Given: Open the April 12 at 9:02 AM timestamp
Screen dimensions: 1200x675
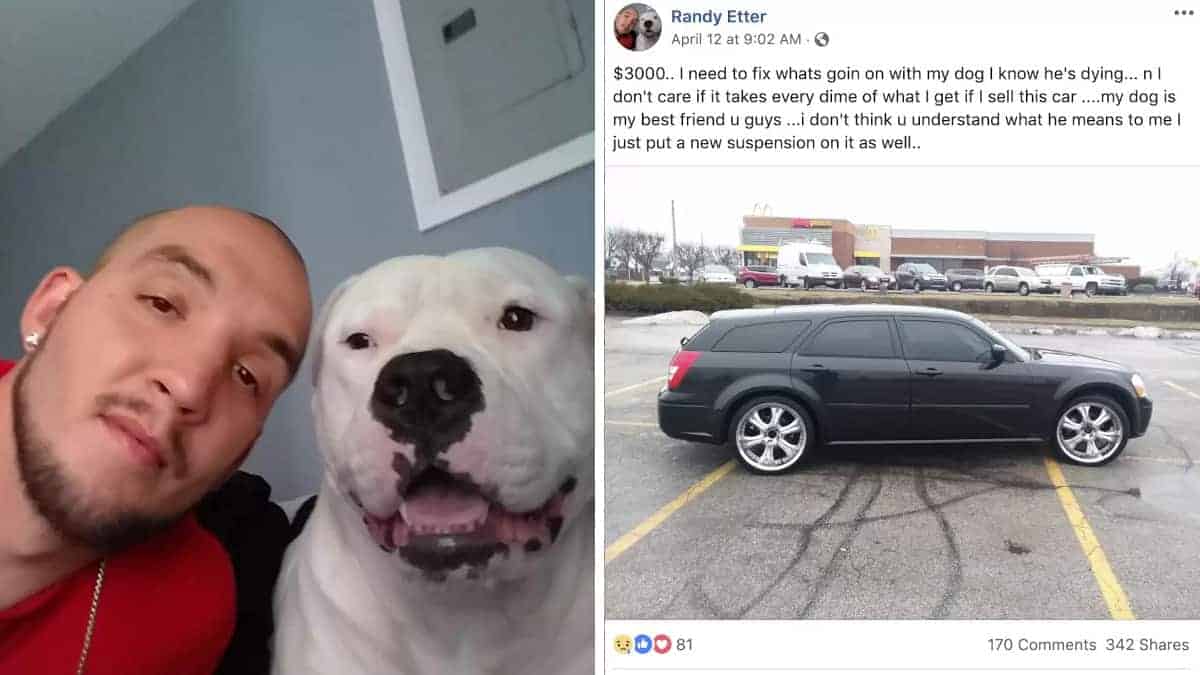Looking at the screenshot, I should (x=736, y=40).
